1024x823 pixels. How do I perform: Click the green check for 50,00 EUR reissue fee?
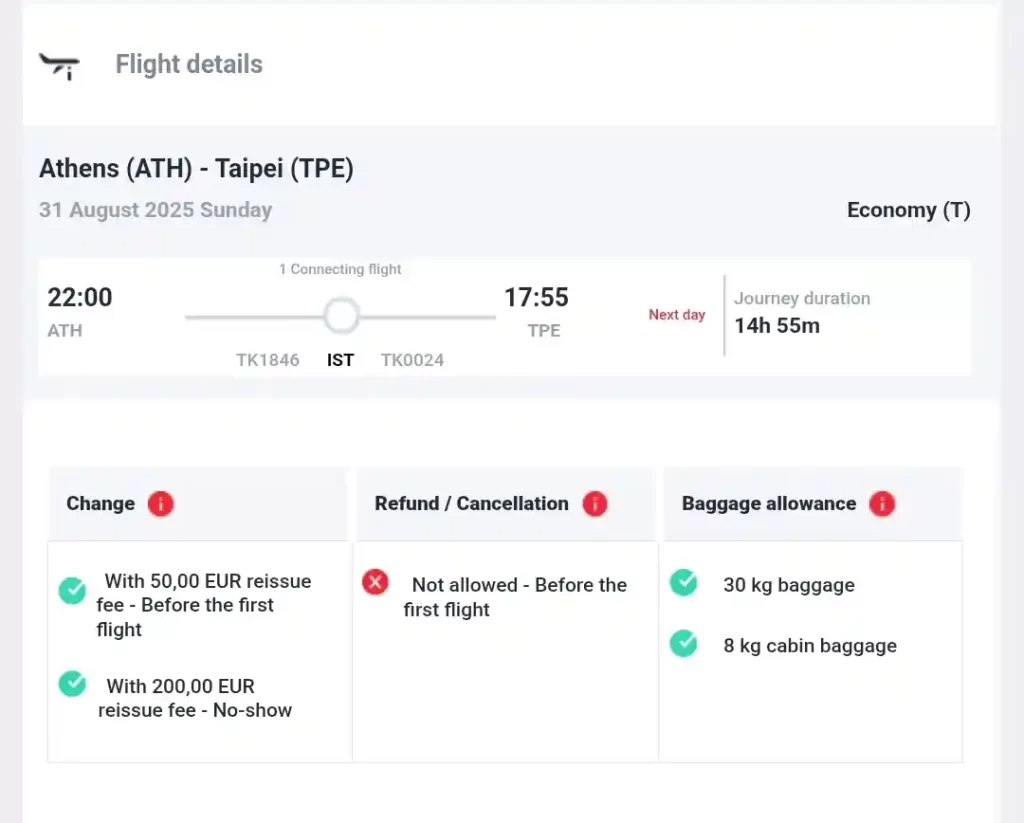click(x=72, y=590)
